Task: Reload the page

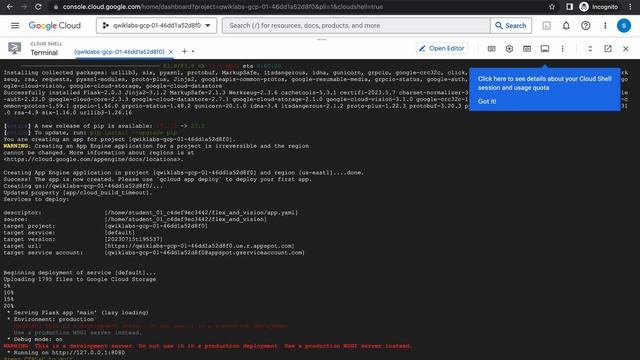Action: (x=38, y=7)
